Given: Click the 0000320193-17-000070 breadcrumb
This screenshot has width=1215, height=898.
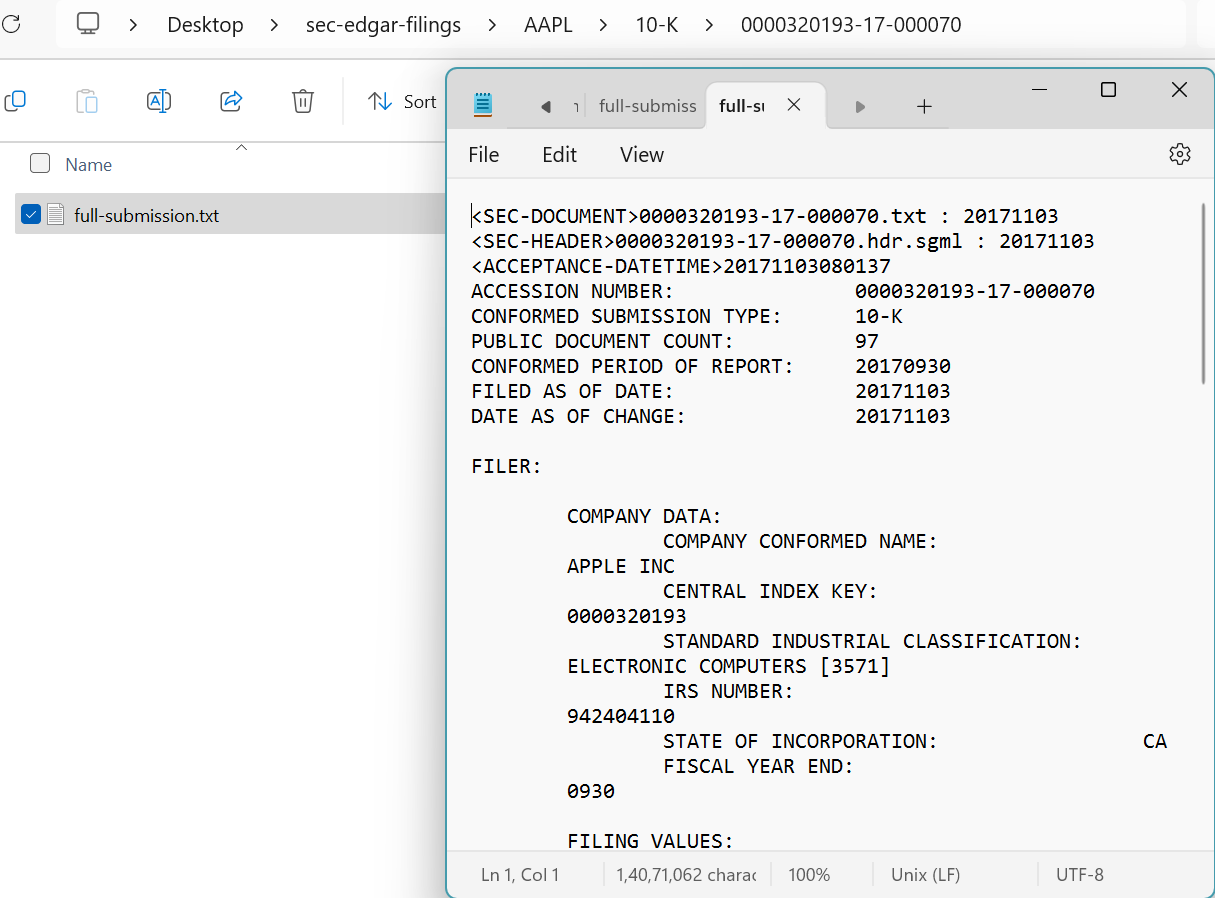Looking at the screenshot, I should point(851,25).
